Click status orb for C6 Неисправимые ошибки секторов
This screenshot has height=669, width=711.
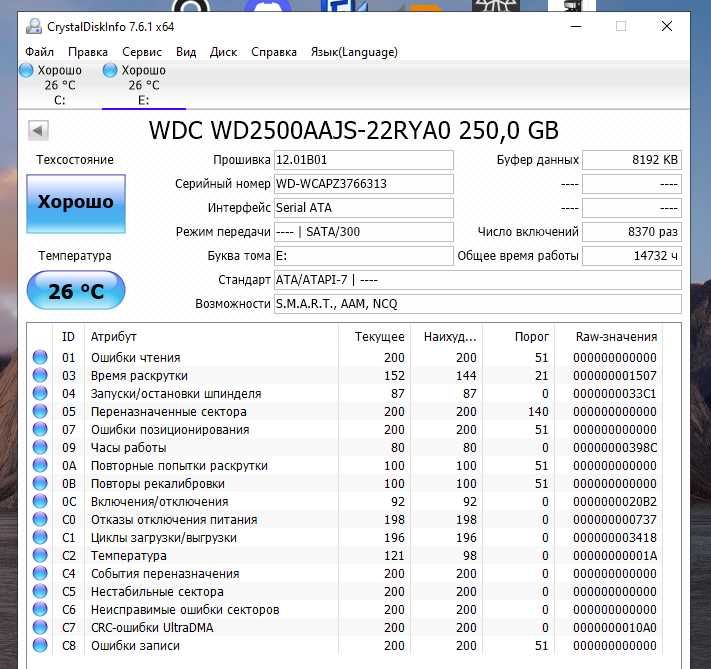(40, 609)
